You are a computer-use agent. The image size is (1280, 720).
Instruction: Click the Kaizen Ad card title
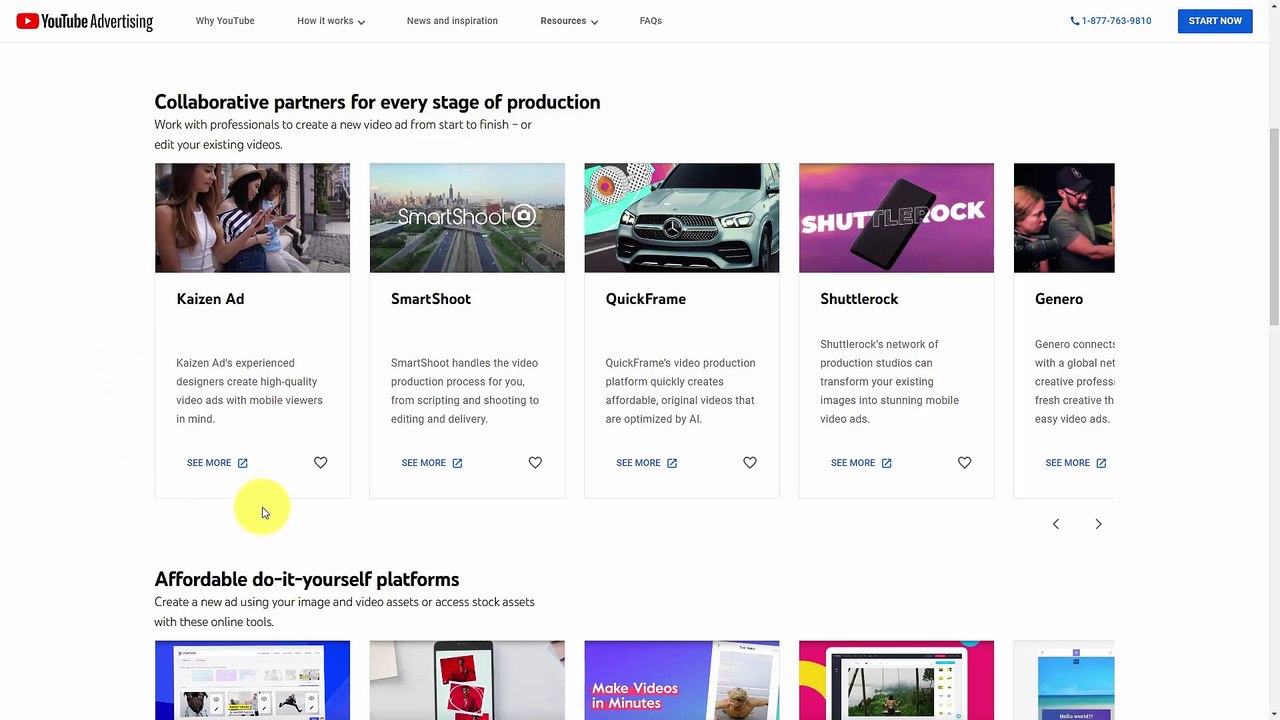coord(210,299)
